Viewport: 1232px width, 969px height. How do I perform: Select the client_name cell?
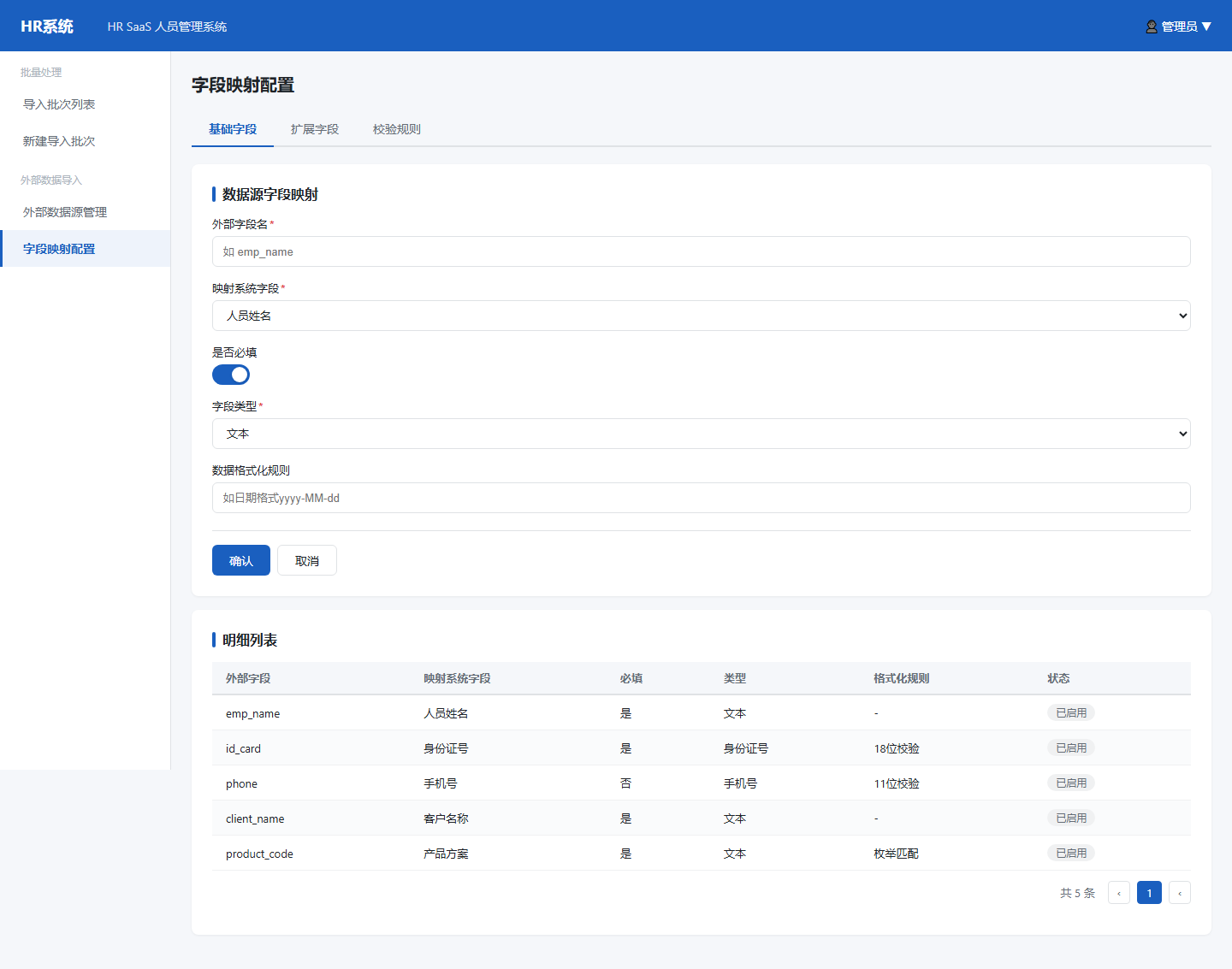255,818
